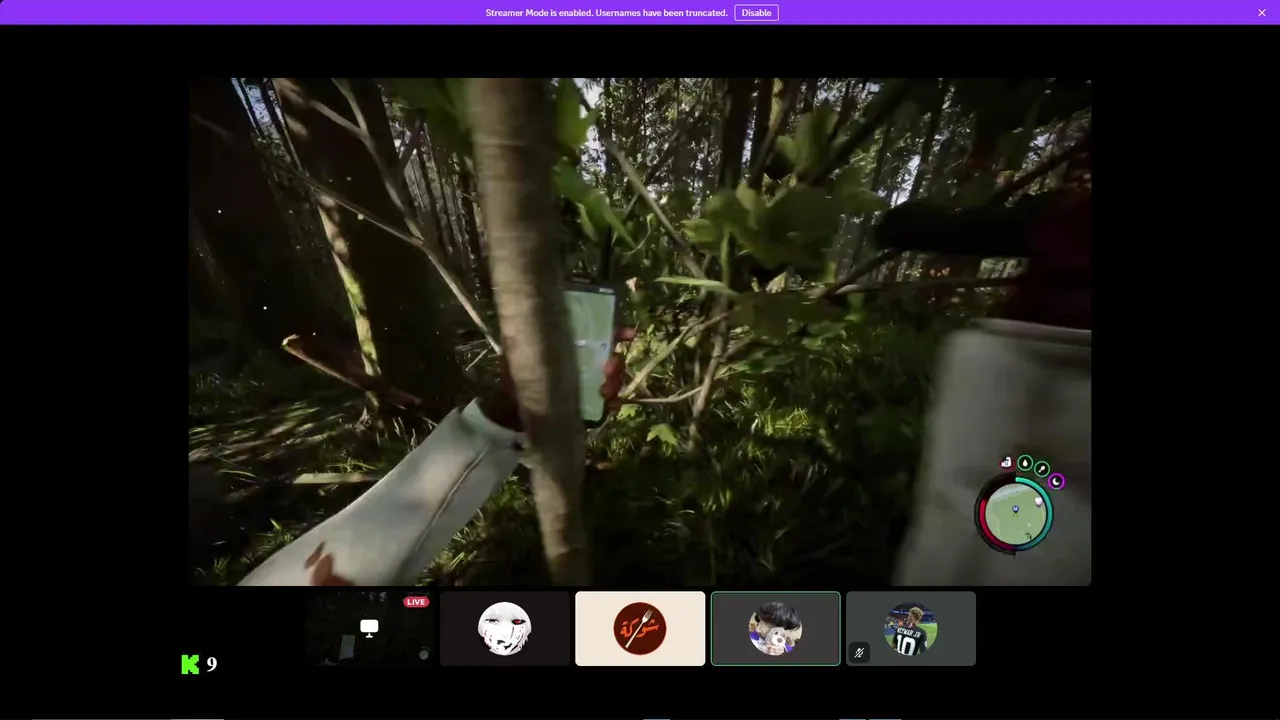This screenshot has width=1280, height=720.
Task: Dismiss the Streamer Mode notification banner
Action: [x=1262, y=13]
